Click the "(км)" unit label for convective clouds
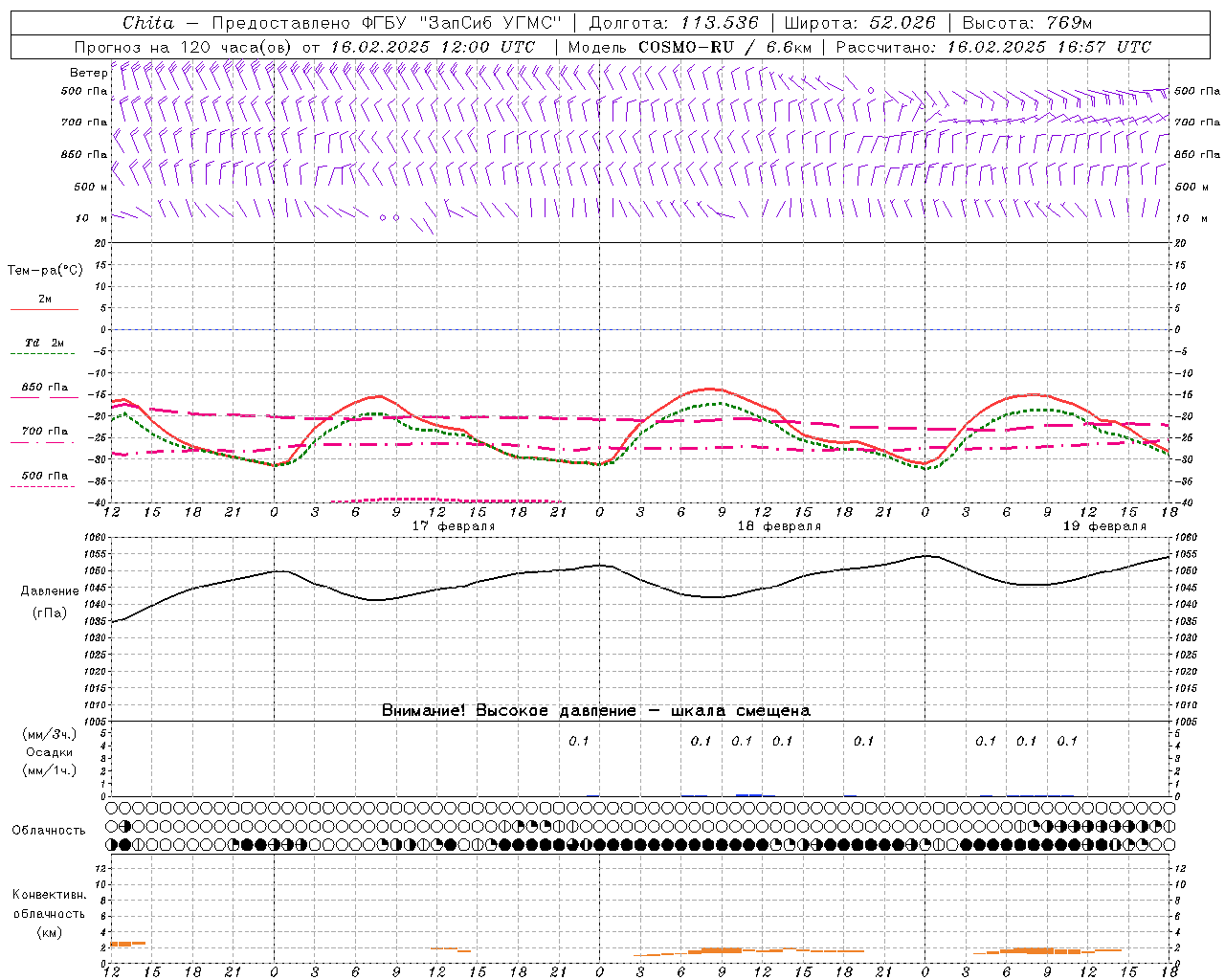Image resolution: width=1225 pixels, height=980 pixels. 49,932
